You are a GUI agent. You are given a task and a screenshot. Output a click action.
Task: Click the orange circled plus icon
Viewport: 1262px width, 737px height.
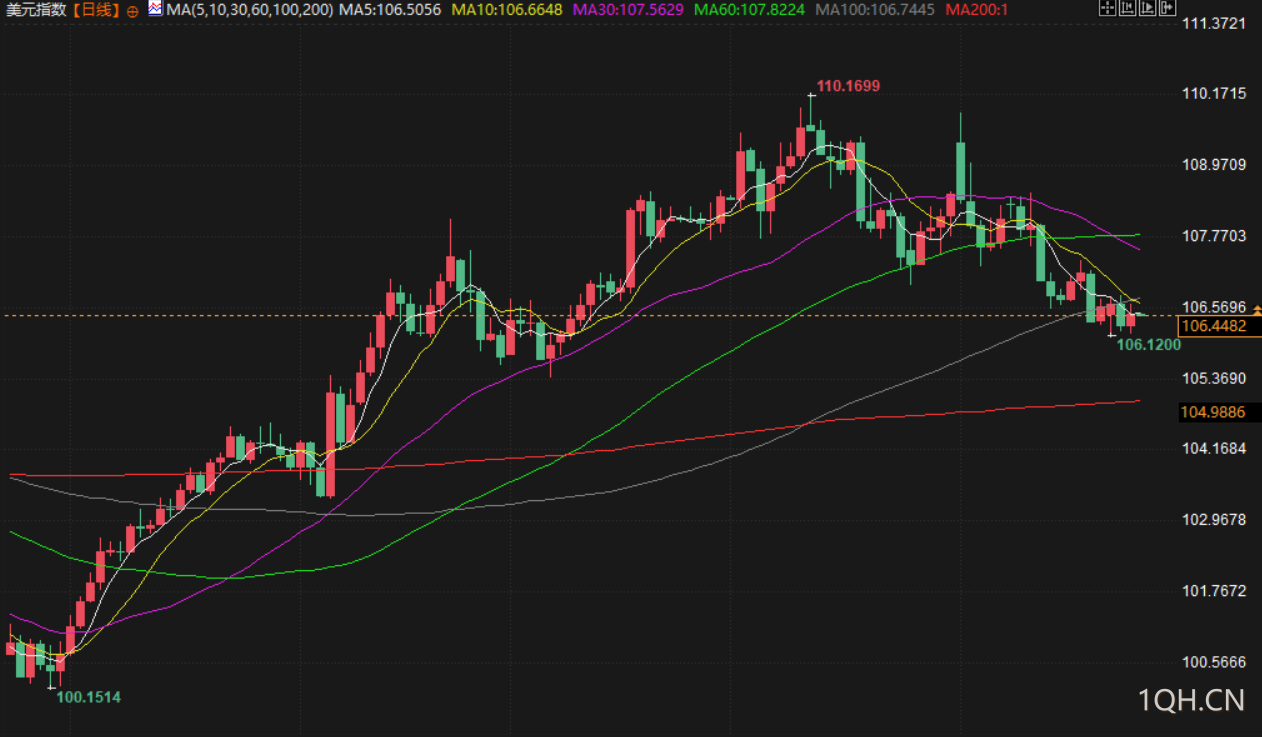(x=133, y=11)
